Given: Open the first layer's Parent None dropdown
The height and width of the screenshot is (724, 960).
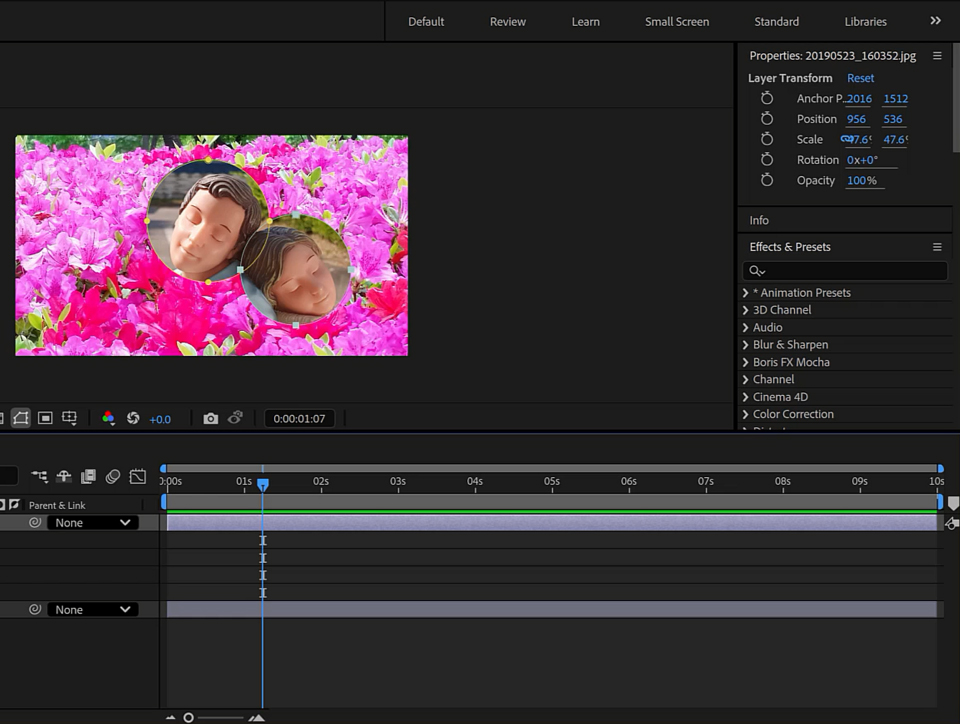Looking at the screenshot, I should point(93,523).
